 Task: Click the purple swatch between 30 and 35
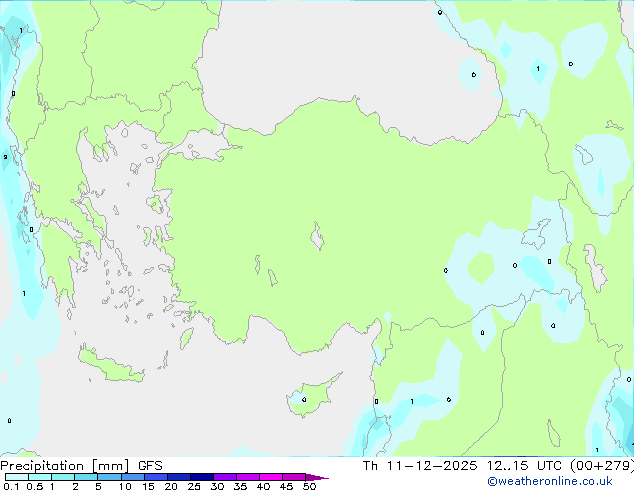[x=224, y=477]
